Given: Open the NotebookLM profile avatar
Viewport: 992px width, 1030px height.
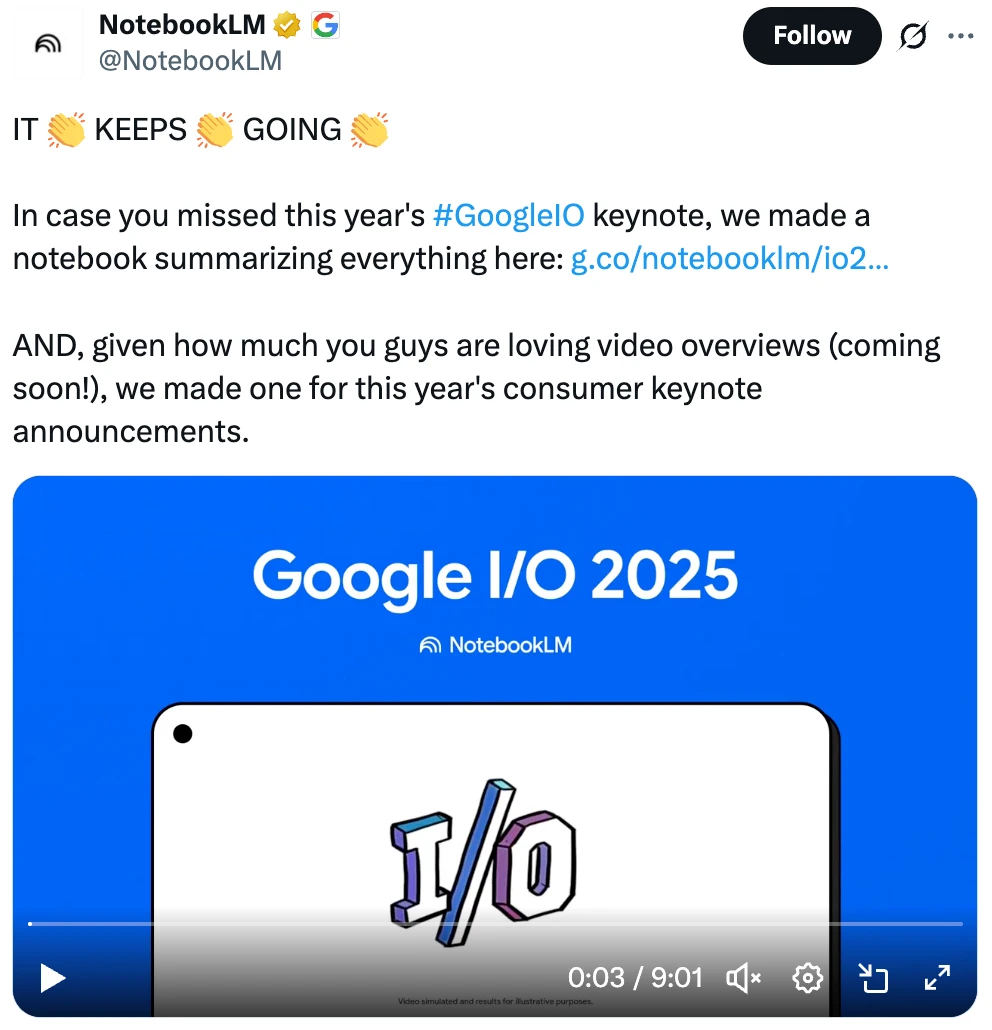Looking at the screenshot, I should [x=48, y=43].
